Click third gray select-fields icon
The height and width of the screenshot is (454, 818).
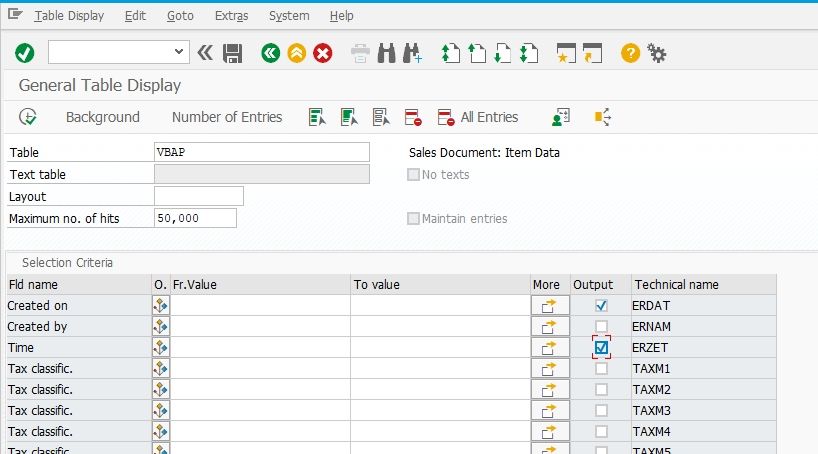click(x=381, y=117)
